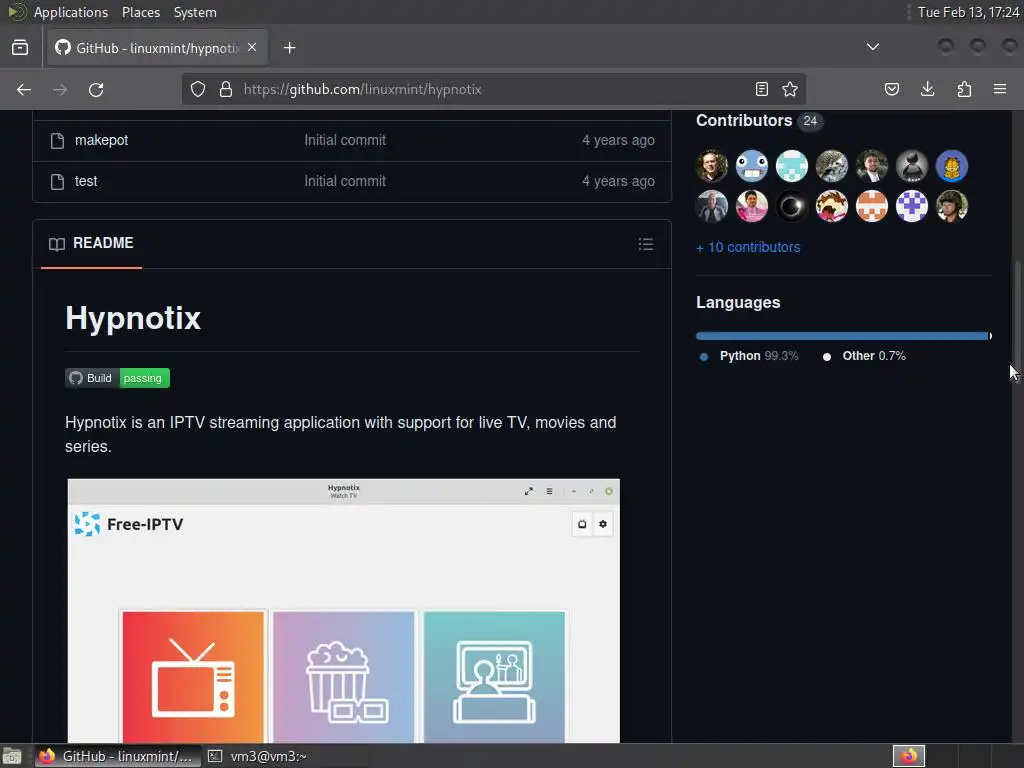
Task: Click the Hypnotix heading
Action: coord(133,319)
